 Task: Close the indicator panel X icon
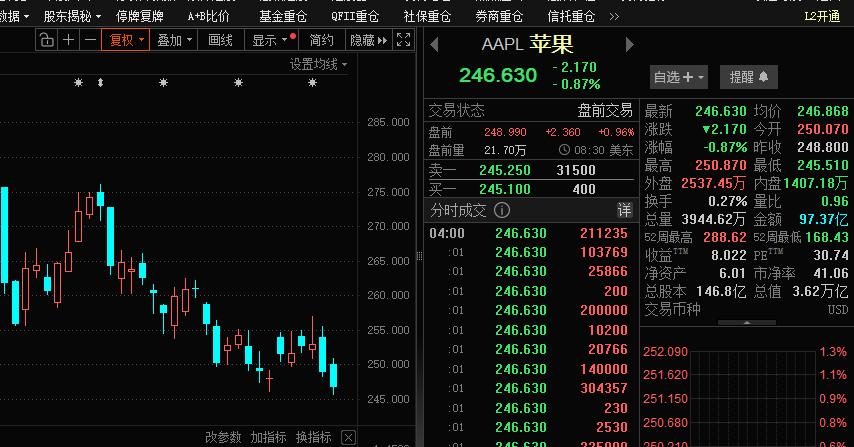tap(349, 437)
